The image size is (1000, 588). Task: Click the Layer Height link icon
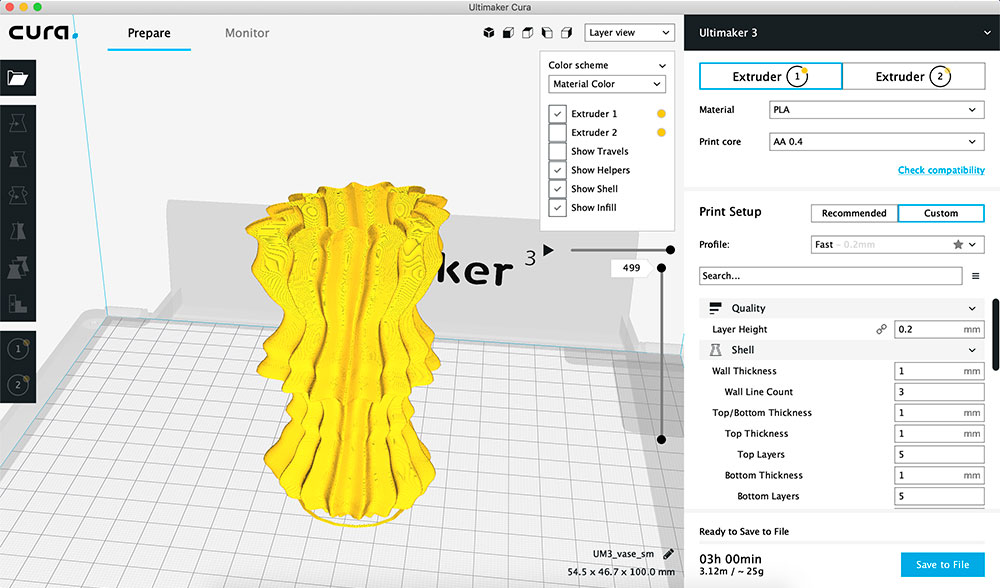click(881, 329)
